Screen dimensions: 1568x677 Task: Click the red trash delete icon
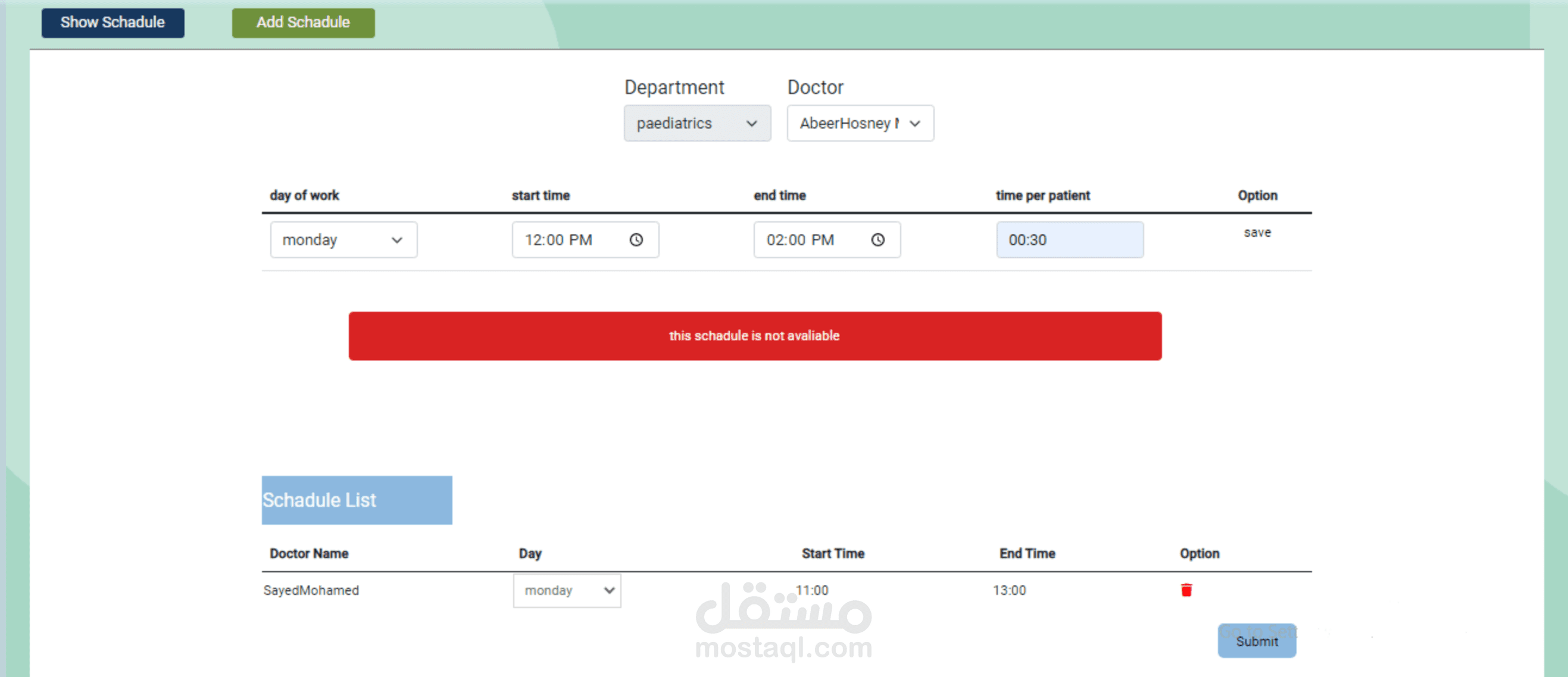coord(1186,590)
